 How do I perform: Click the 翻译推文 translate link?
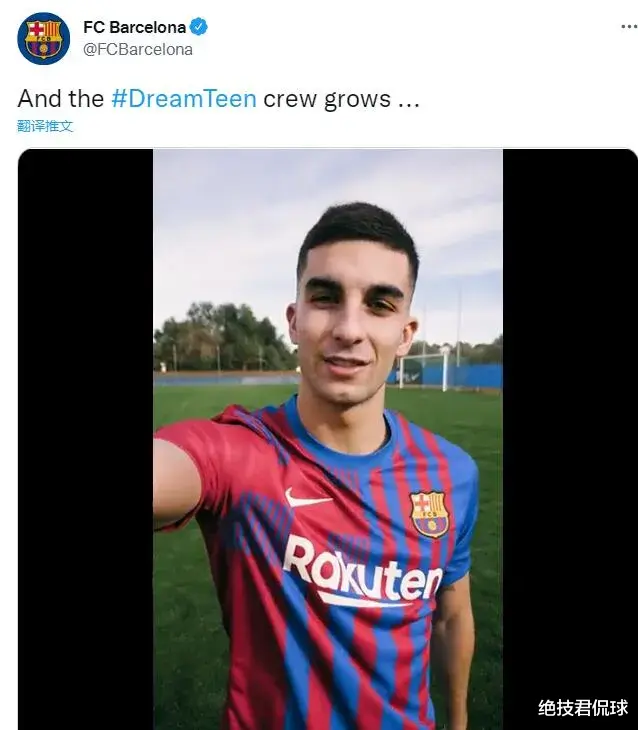tap(45, 126)
